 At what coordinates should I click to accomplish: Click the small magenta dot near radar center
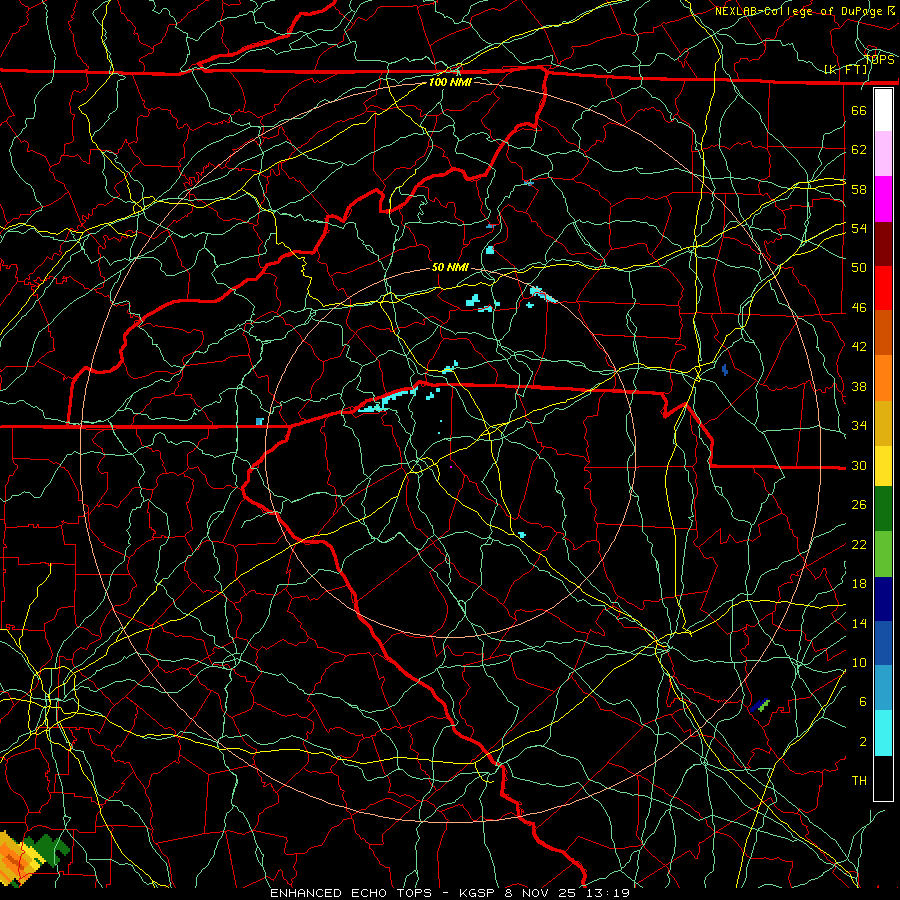pyautogui.click(x=451, y=467)
